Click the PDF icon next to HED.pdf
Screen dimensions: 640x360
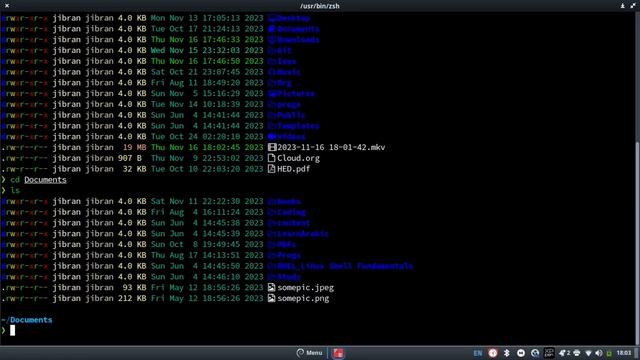271,169
